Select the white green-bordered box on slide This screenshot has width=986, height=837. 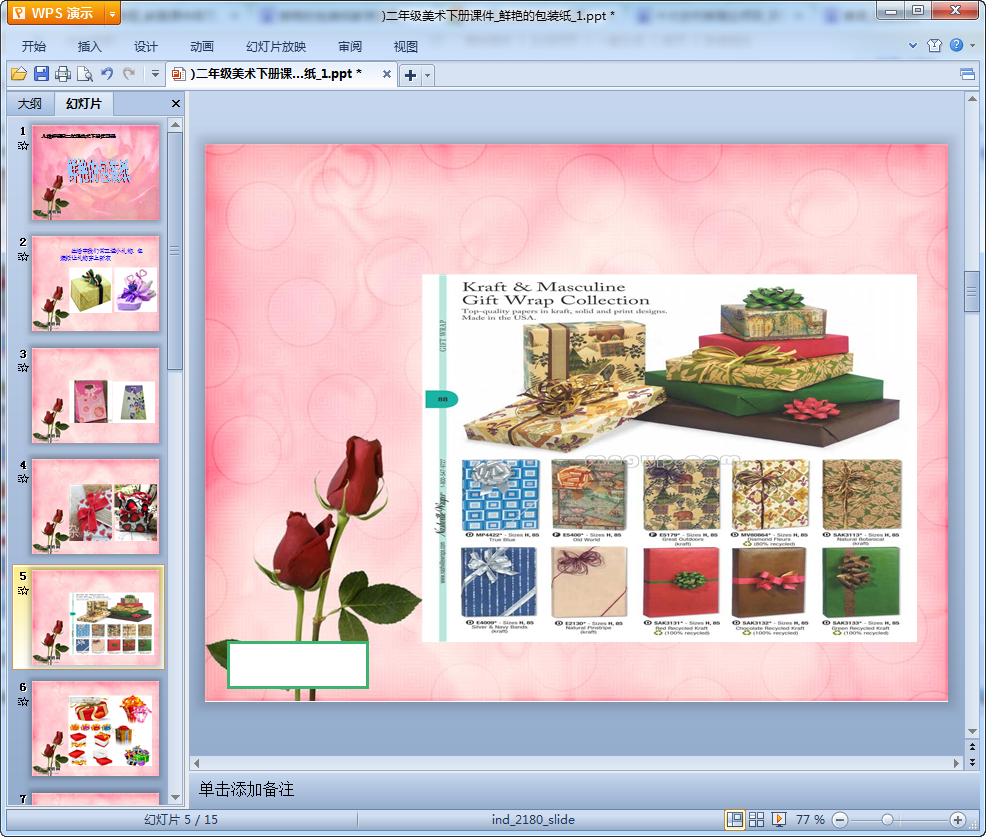pyautogui.click(x=298, y=665)
